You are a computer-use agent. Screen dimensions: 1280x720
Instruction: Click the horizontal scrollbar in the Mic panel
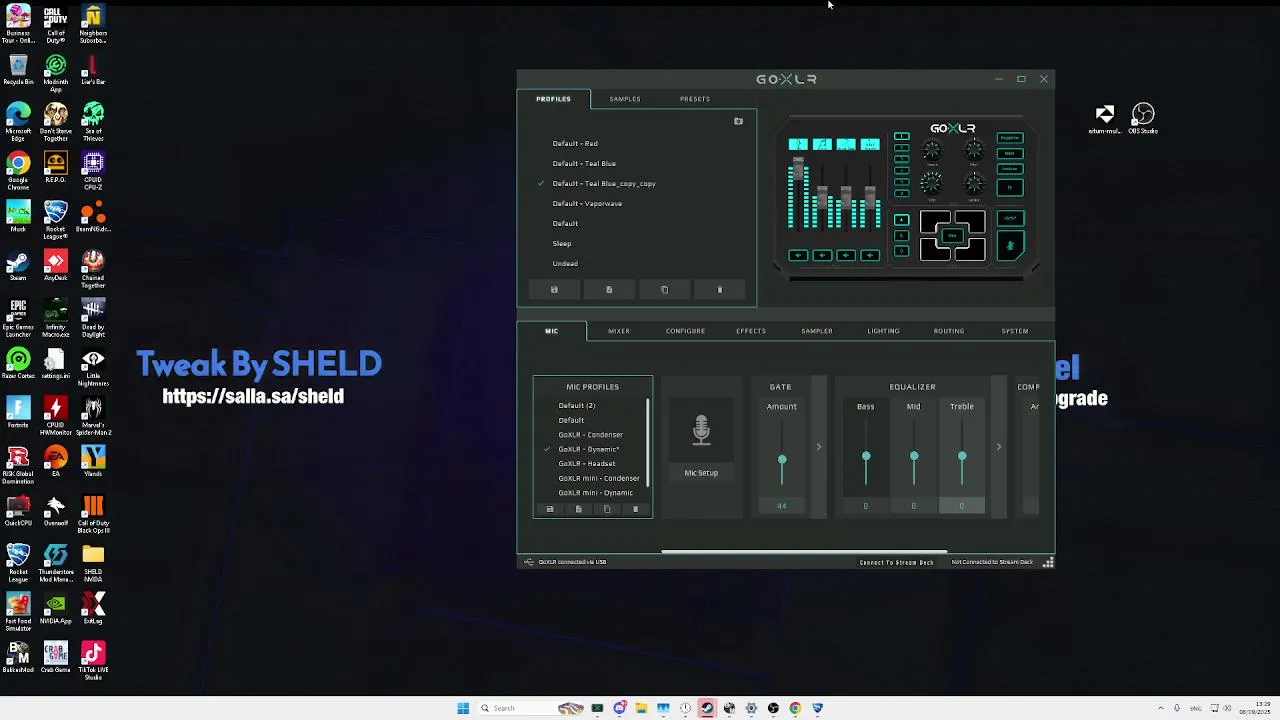(804, 551)
